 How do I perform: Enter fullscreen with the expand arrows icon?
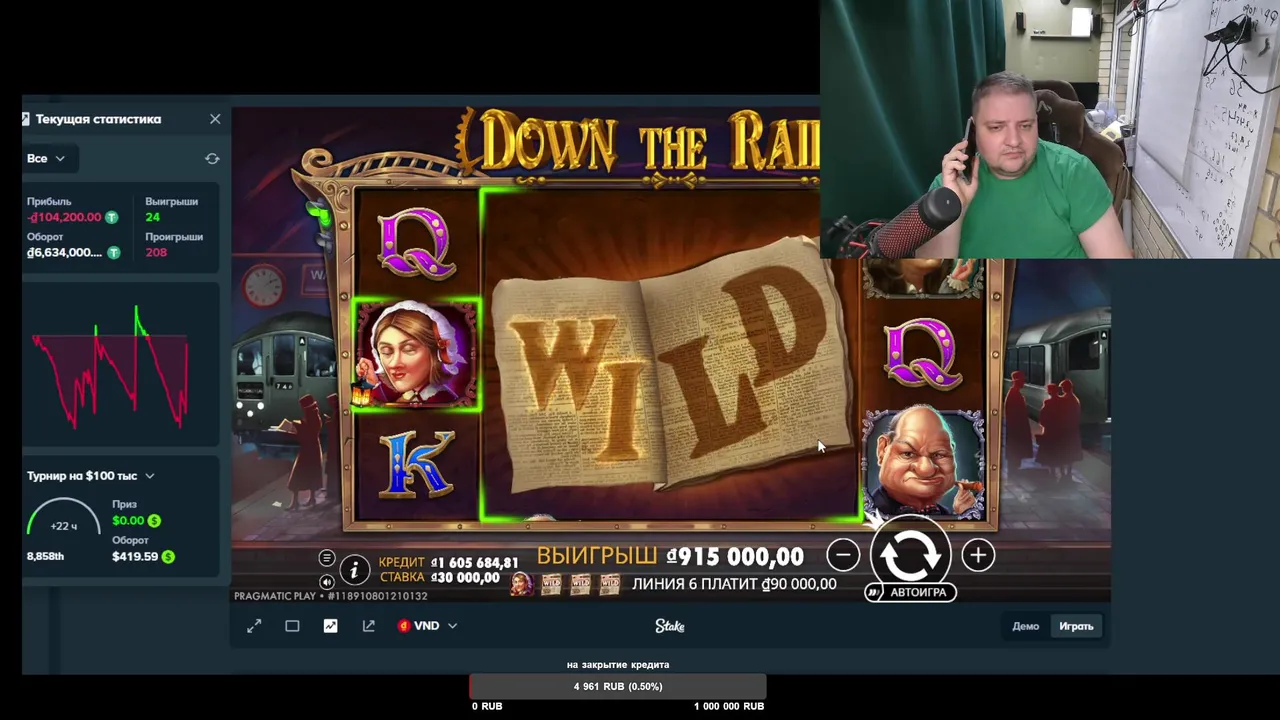[x=254, y=626]
